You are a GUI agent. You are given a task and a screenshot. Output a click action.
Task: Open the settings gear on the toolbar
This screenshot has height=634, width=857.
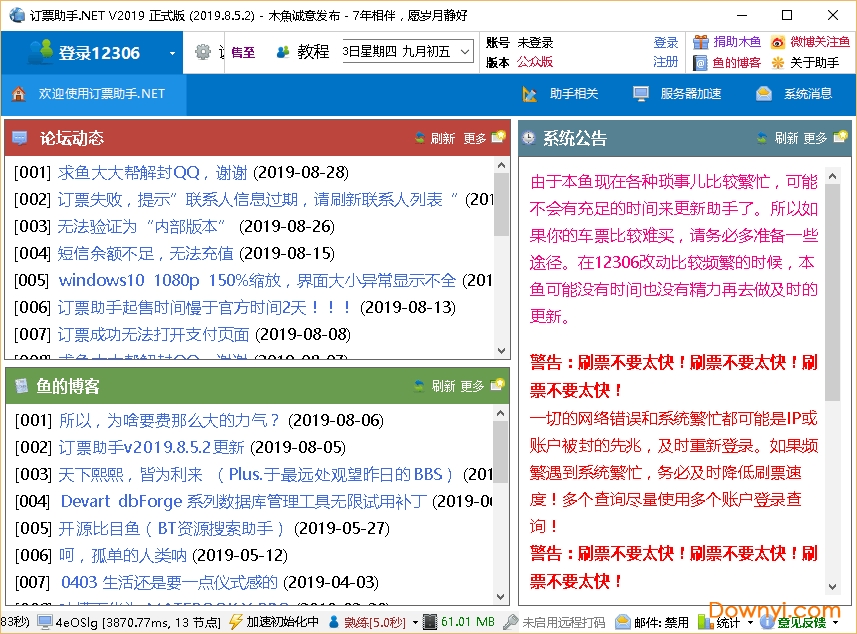[203, 50]
